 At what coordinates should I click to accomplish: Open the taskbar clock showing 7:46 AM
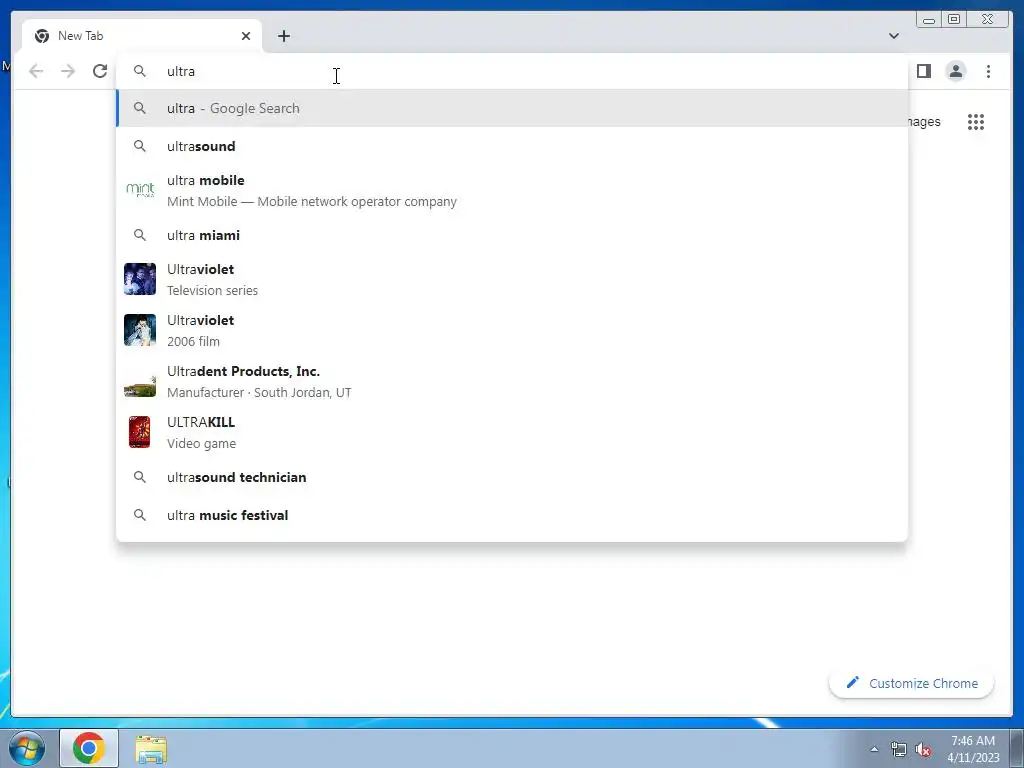[973, 749]
